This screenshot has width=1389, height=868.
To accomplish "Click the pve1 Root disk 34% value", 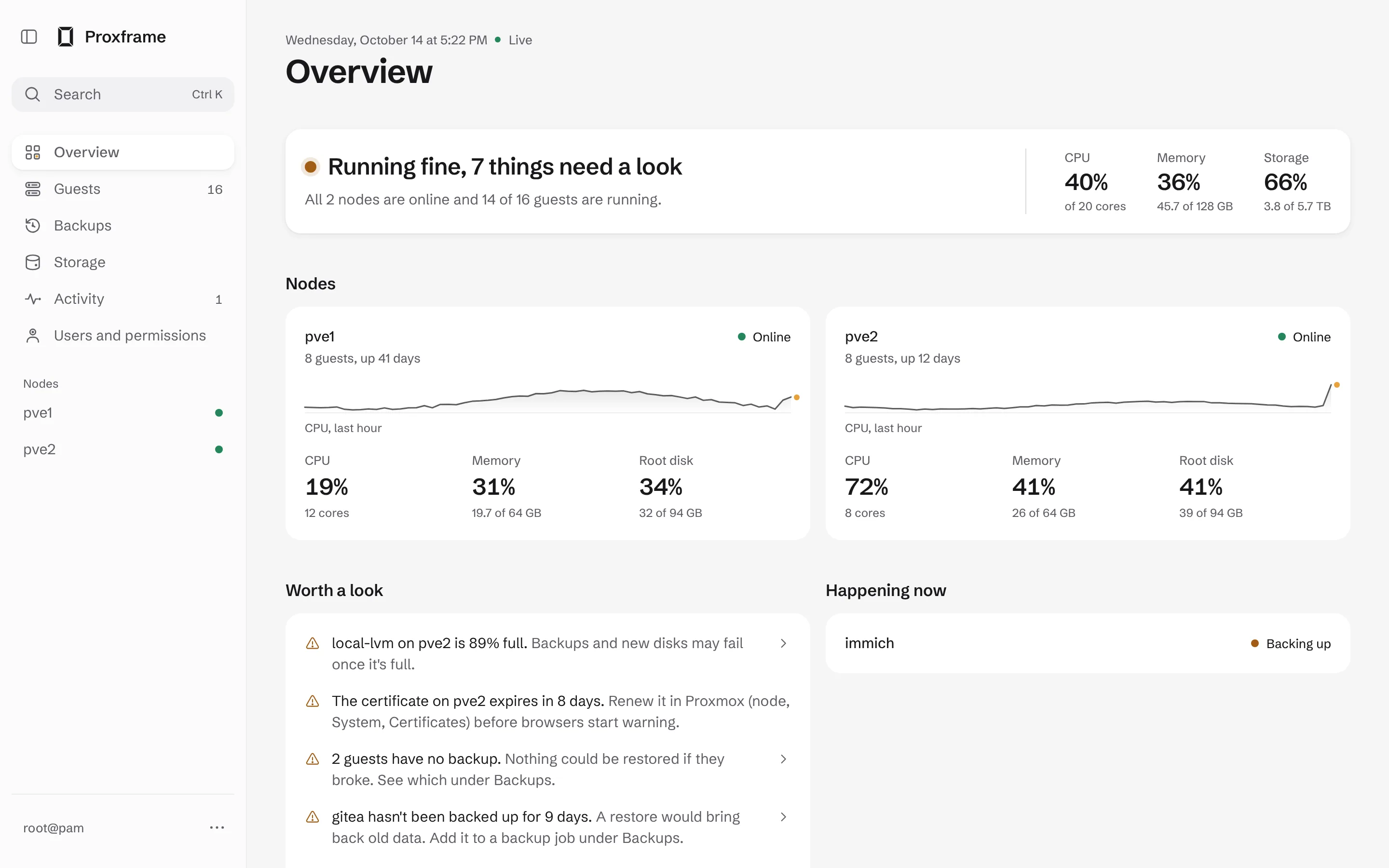I will (x=661, y=487).
